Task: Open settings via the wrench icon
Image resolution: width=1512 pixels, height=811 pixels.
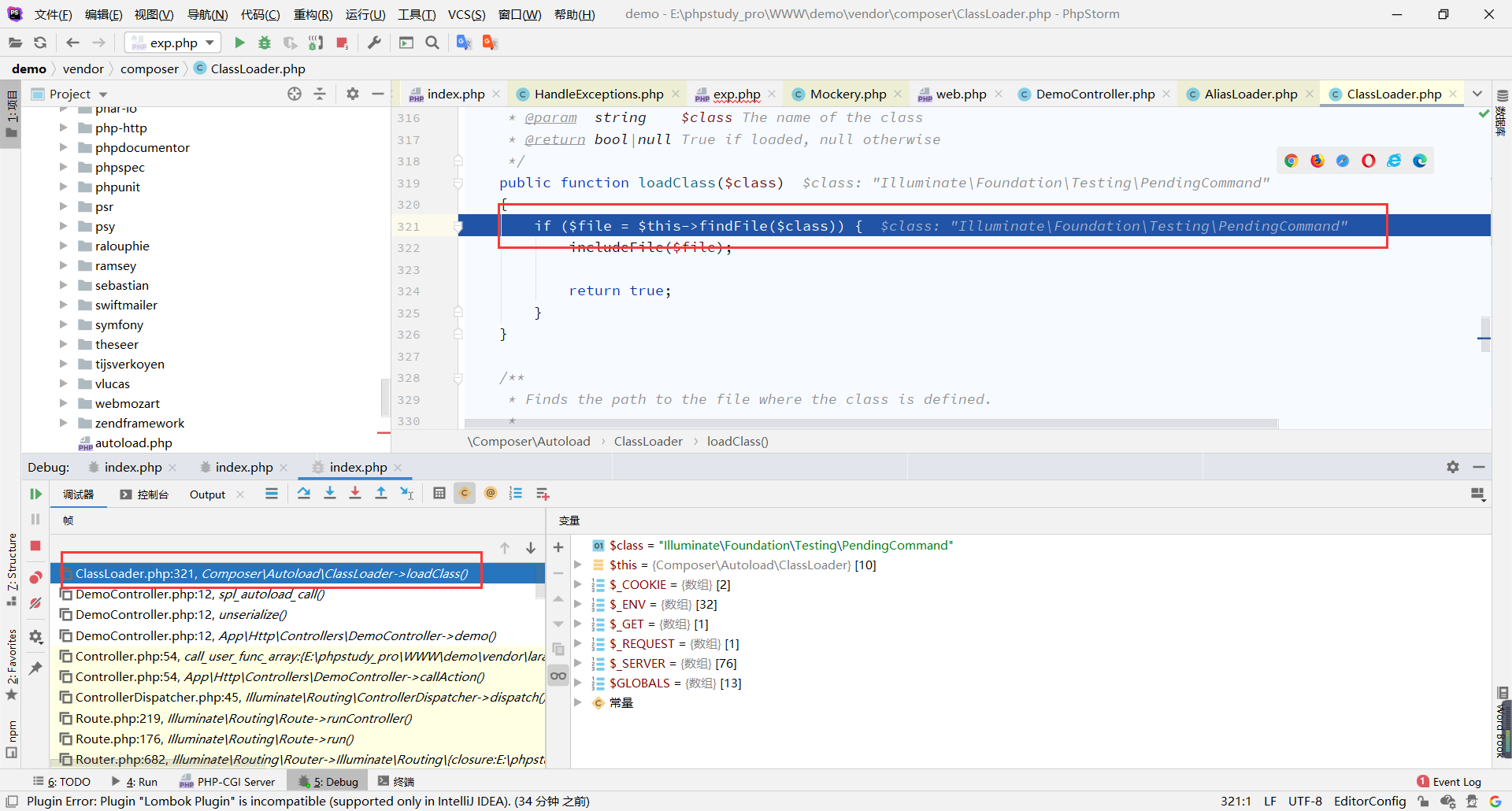Action: [374, 43]
